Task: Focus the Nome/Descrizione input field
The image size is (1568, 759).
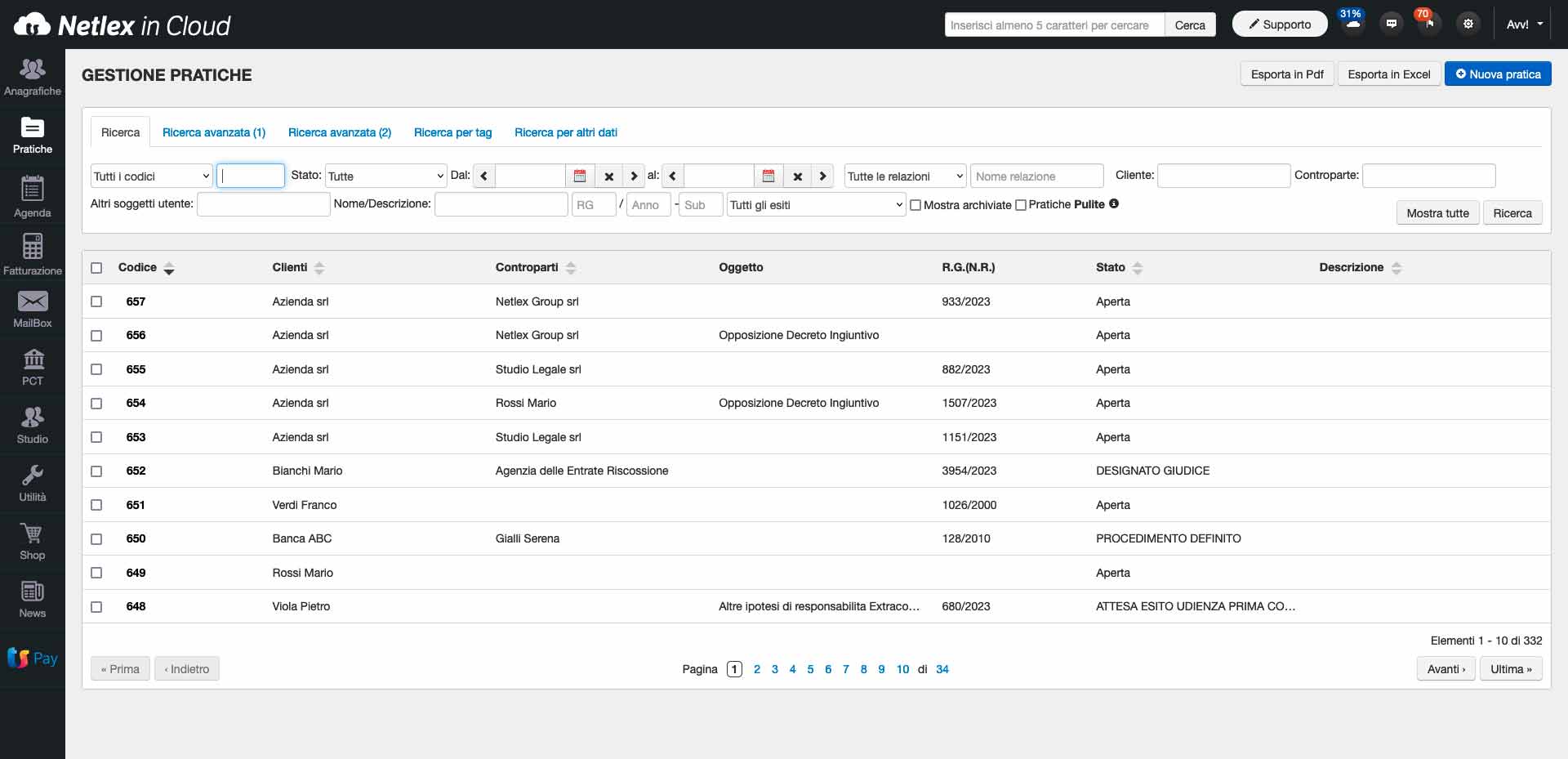Action: click(501, 203)
